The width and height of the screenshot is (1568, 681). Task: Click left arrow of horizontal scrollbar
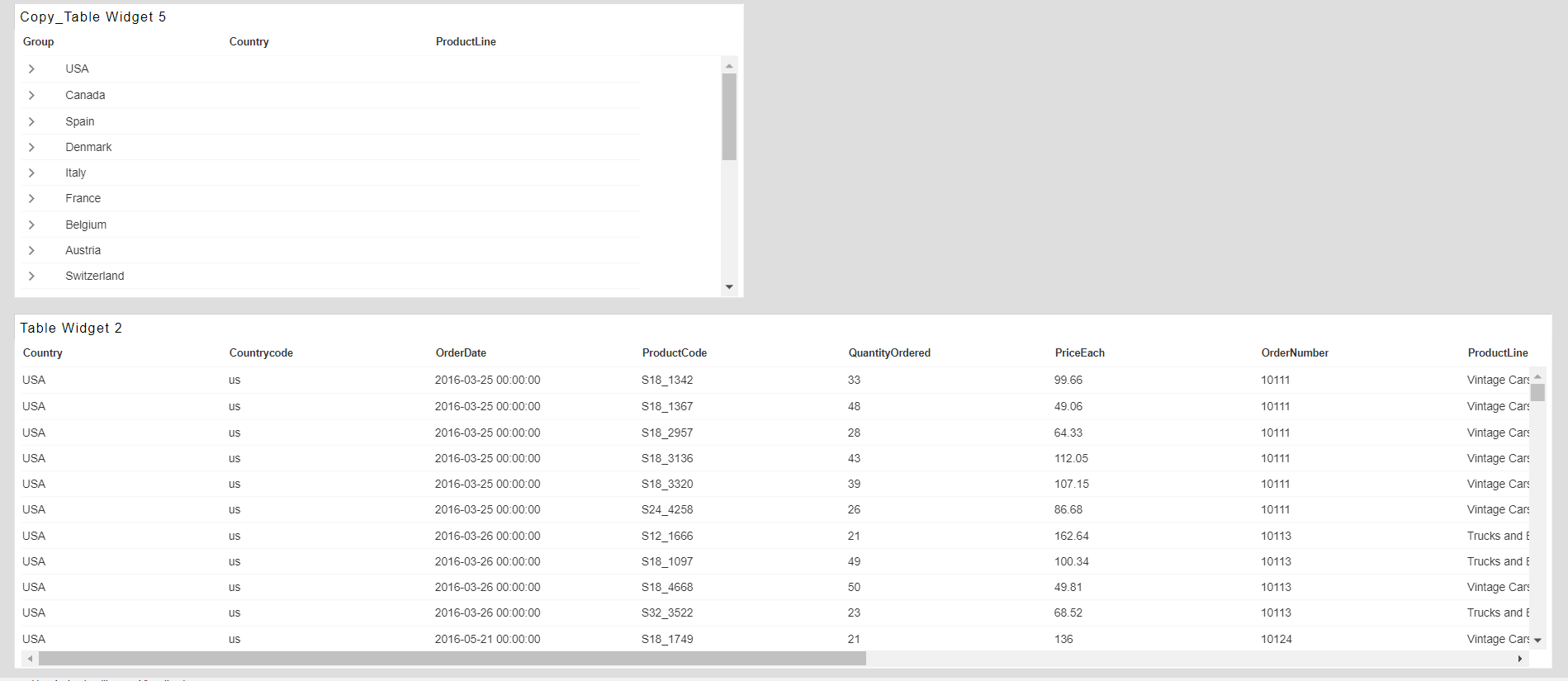[x=31, y=659]
